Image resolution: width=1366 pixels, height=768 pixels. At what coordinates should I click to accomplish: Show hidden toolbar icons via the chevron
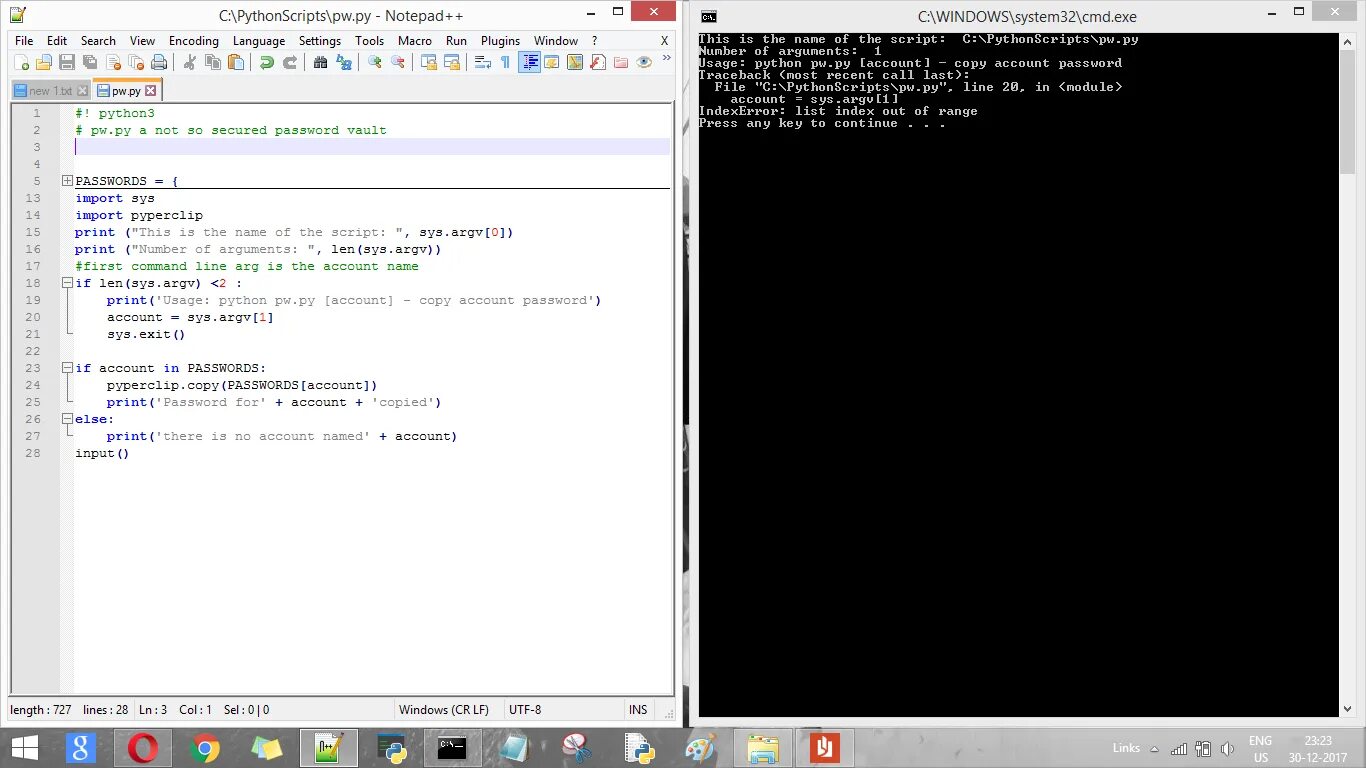pos(667,59)
